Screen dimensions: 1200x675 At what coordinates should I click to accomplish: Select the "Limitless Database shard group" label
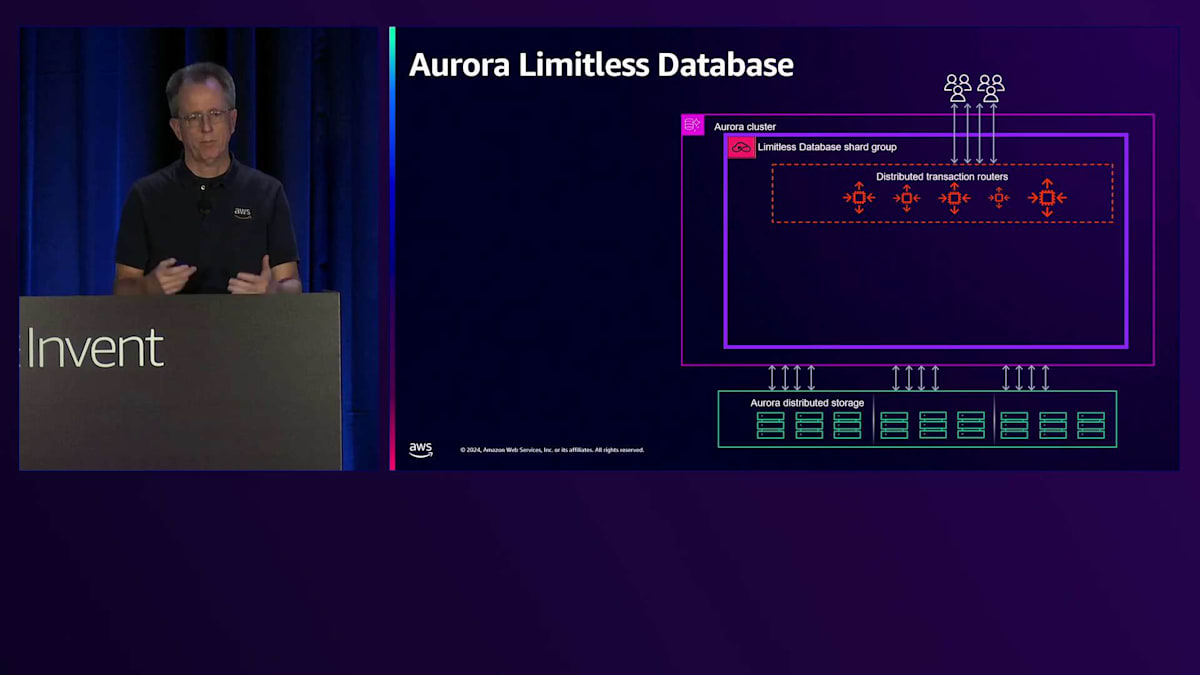pyautogui.click(x=827, y=147)
